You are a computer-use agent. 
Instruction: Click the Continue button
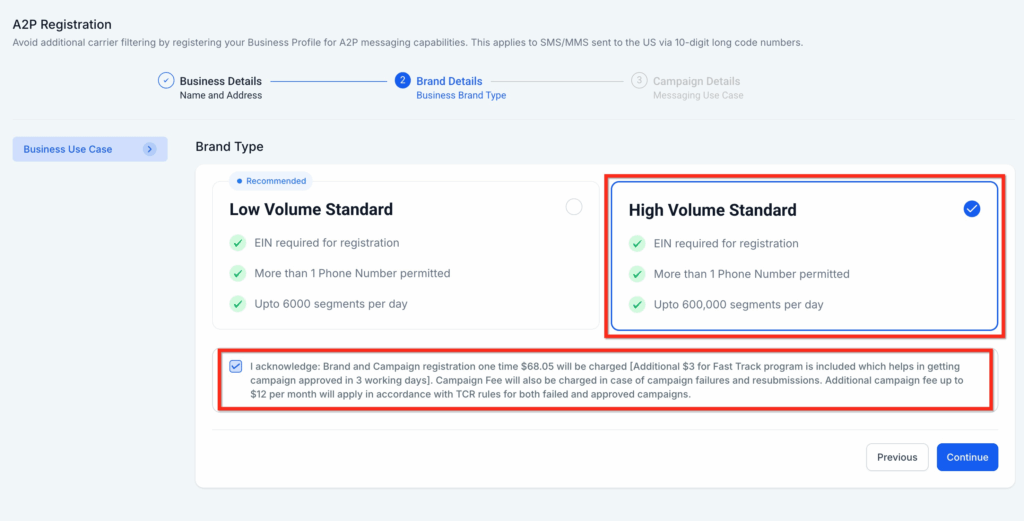click(x=967, y=457)
